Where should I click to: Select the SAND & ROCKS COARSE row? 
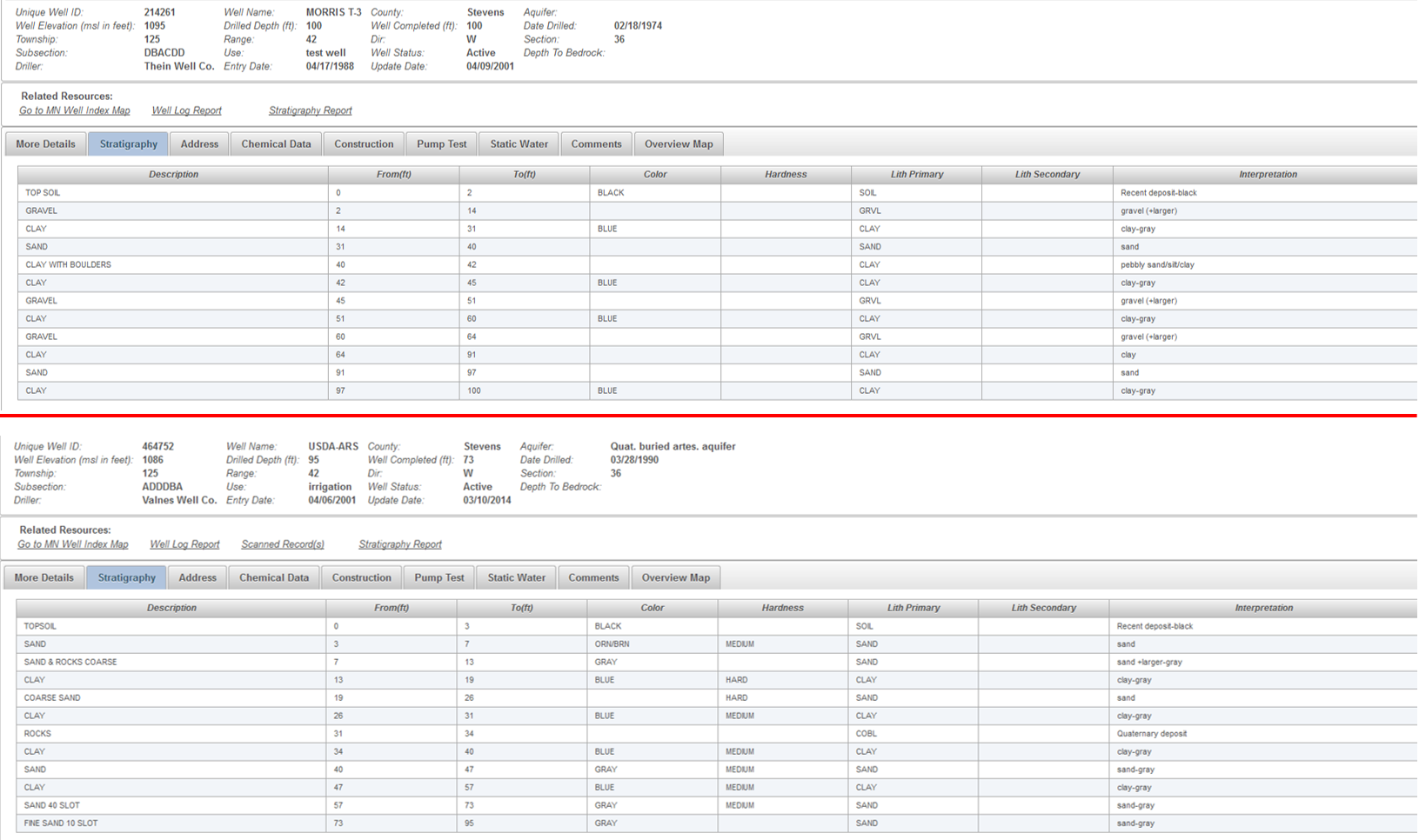point(70,663)
